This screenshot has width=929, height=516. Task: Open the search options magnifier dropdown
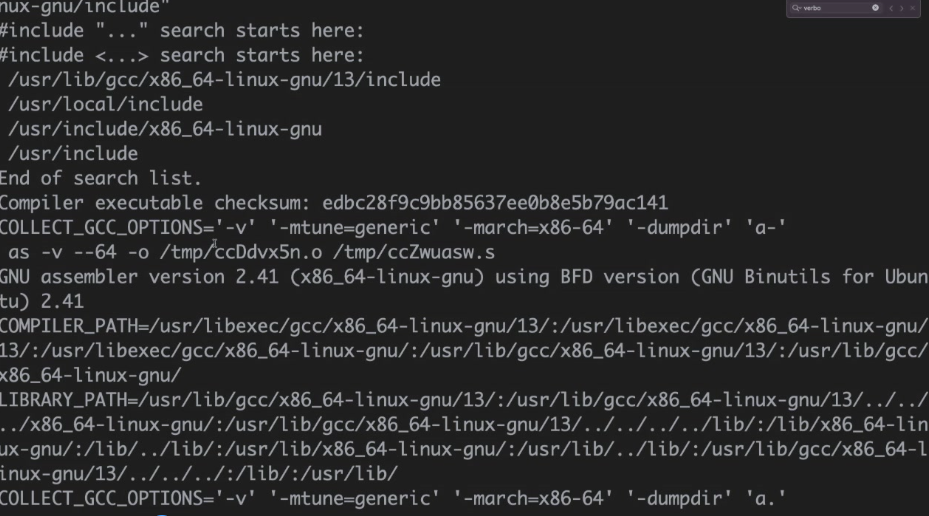[796, 8]
